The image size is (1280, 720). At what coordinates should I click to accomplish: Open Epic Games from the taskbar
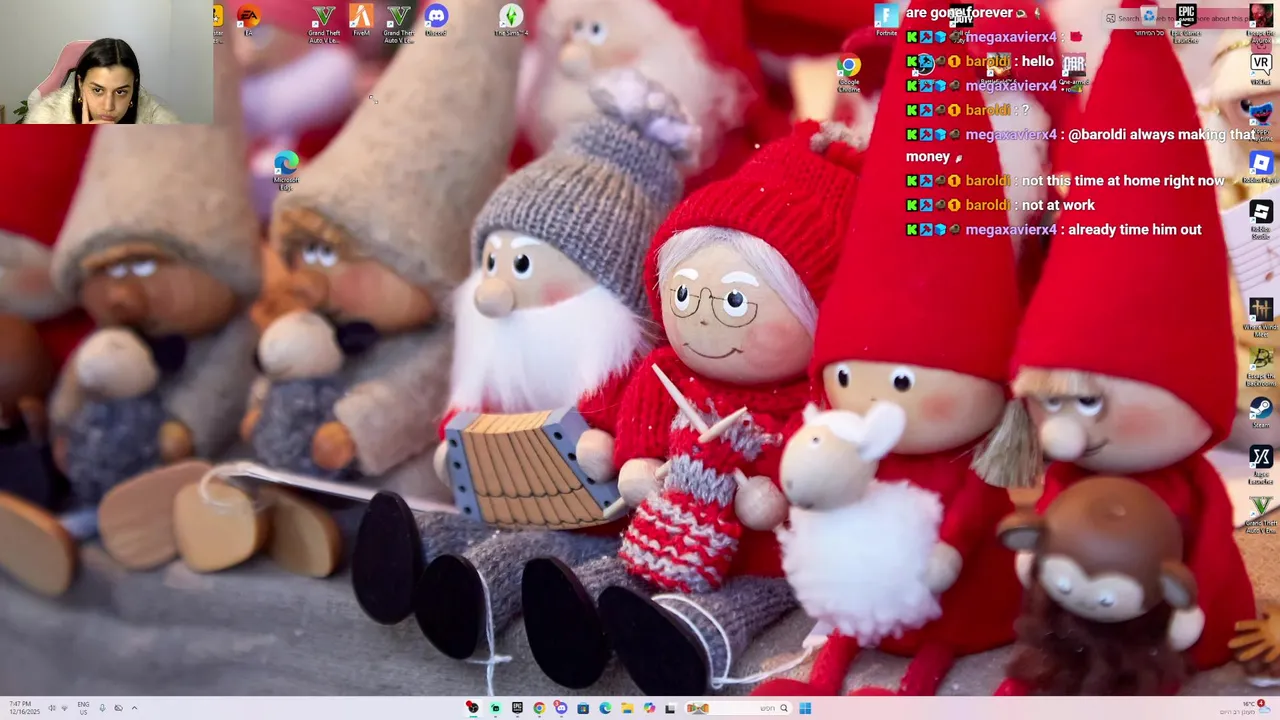[517, 708]
